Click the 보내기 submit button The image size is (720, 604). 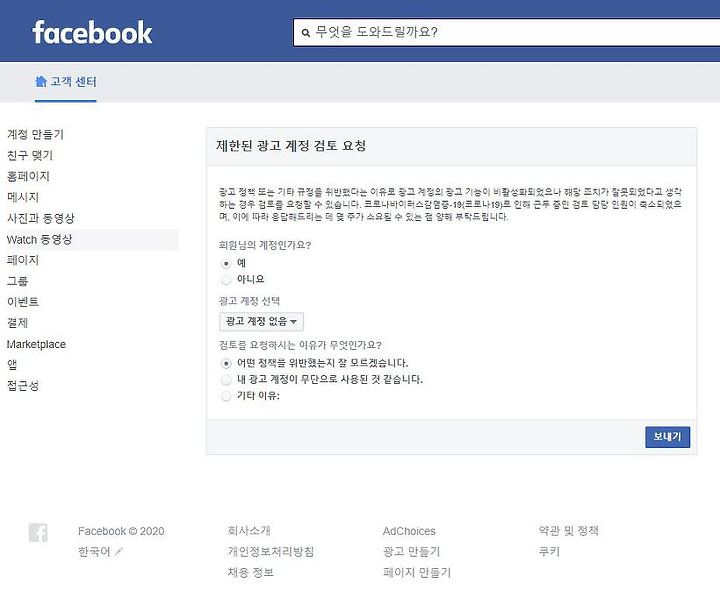[x=667, y=436]
